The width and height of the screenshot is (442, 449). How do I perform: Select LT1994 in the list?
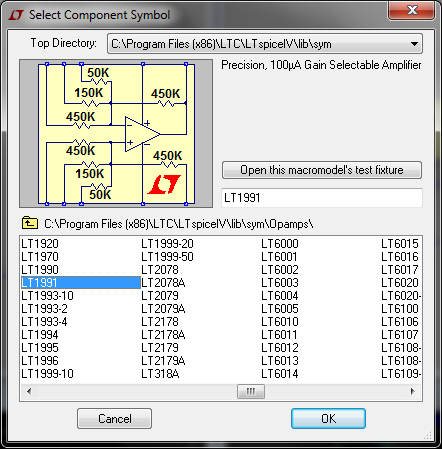40,335
